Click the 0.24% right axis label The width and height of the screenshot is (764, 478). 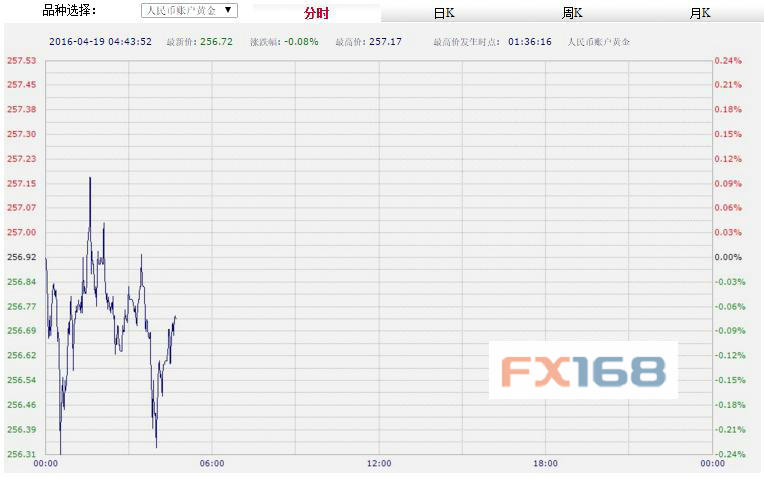[727, 61]
